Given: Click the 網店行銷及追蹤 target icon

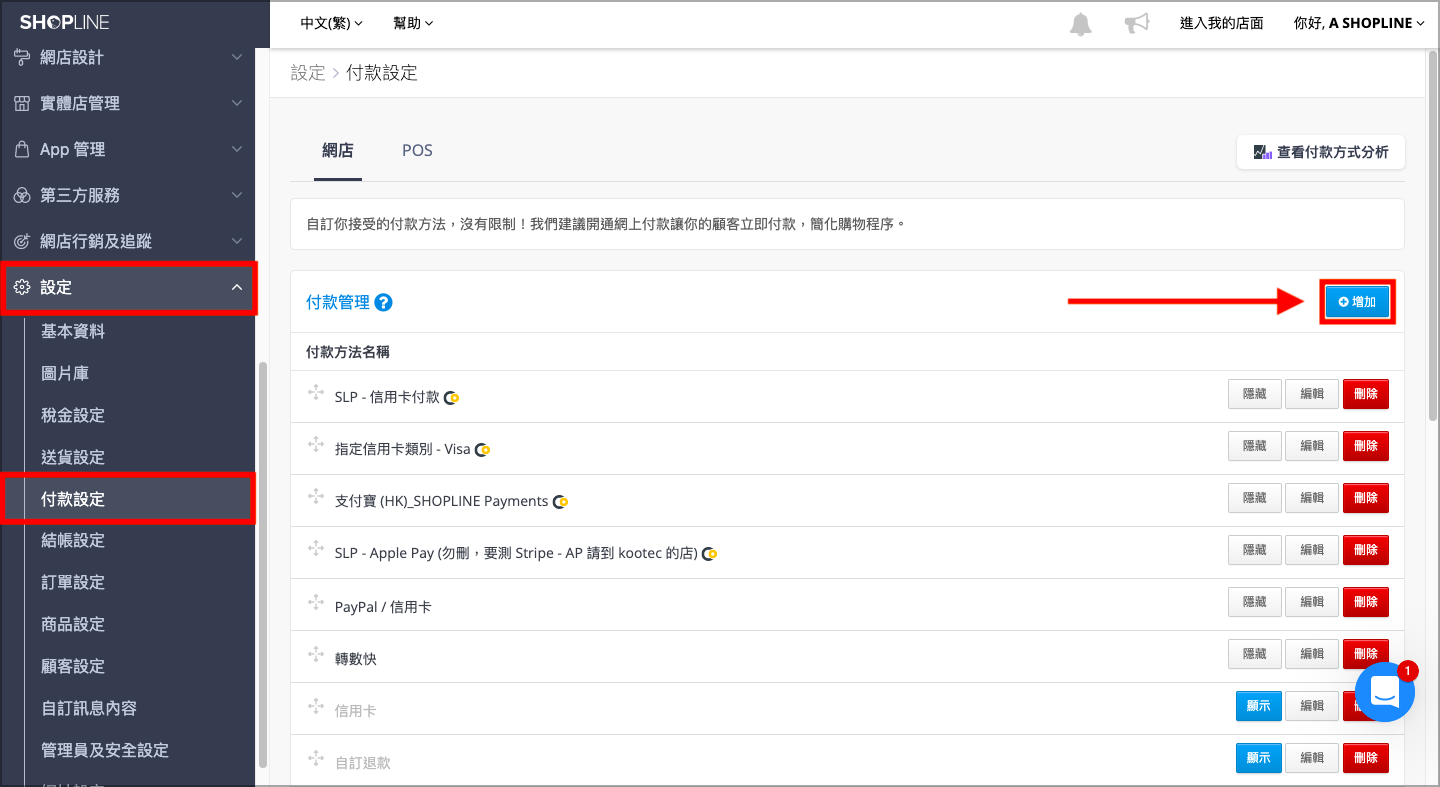Looking at the screenshot, I should tap(21, 241).
